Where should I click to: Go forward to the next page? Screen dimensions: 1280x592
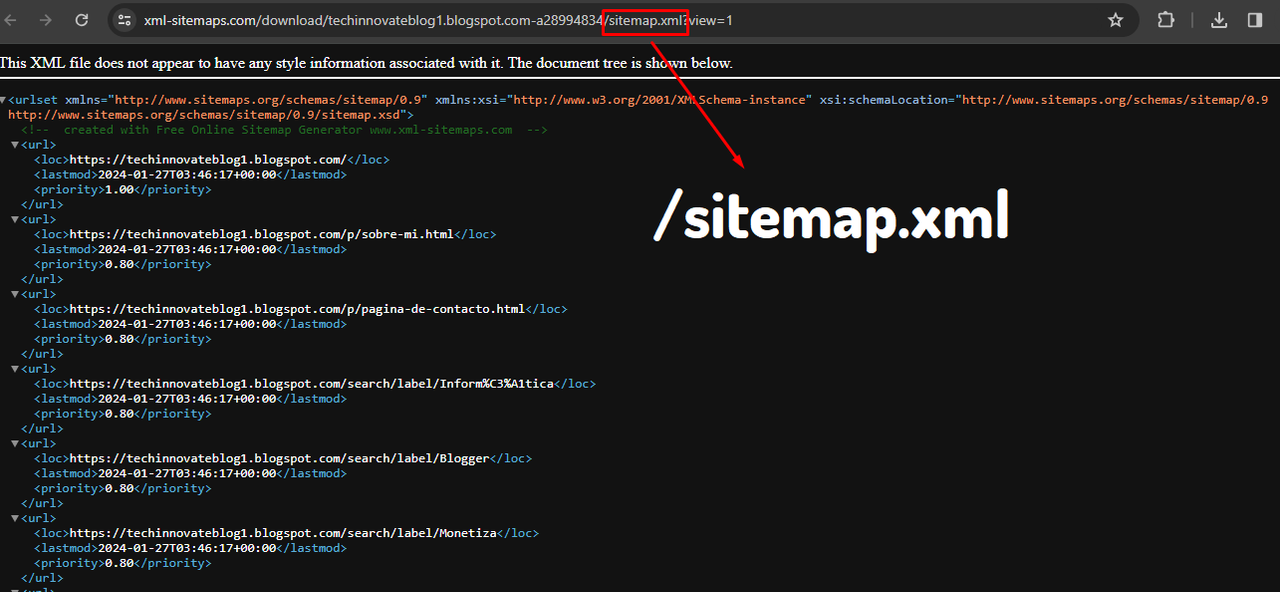(x=46, y=20)
